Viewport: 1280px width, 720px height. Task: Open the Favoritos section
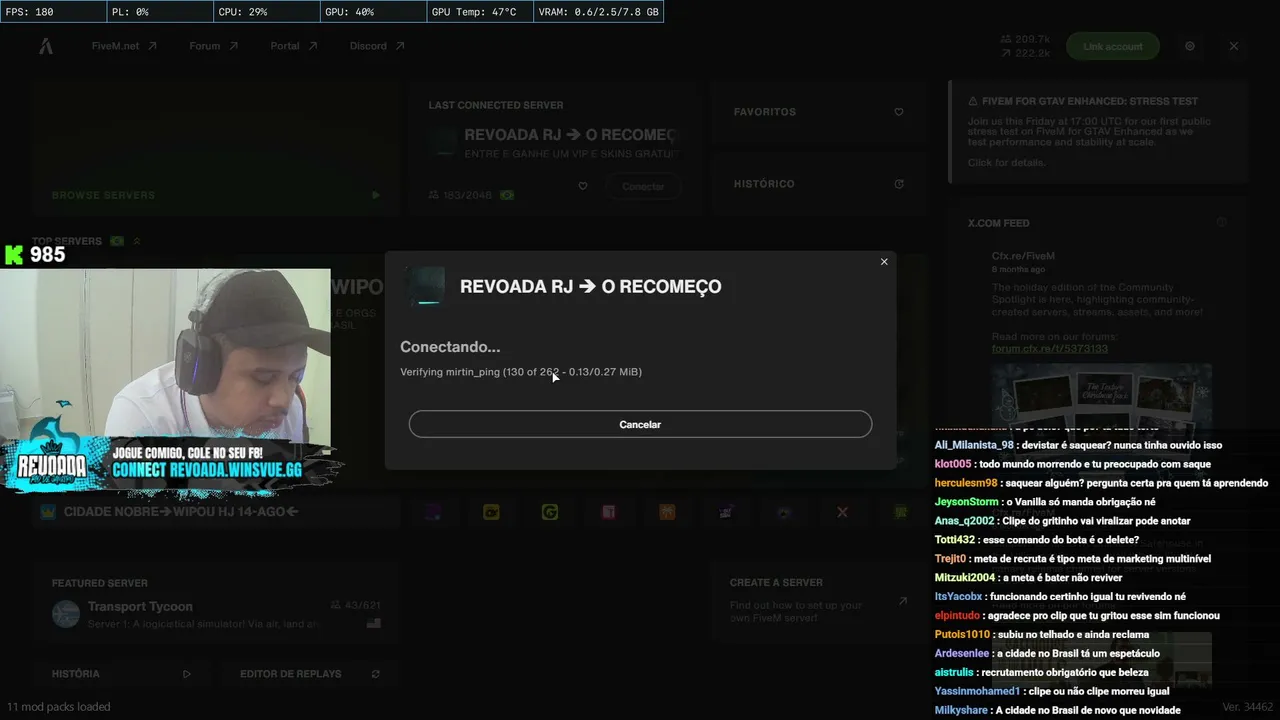coord(820,112)
